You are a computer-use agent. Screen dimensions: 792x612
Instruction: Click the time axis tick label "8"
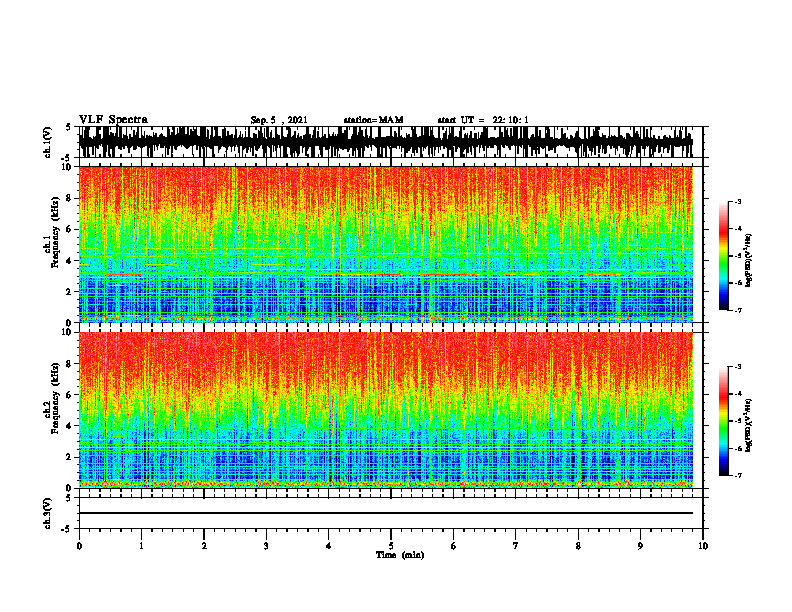578,546
